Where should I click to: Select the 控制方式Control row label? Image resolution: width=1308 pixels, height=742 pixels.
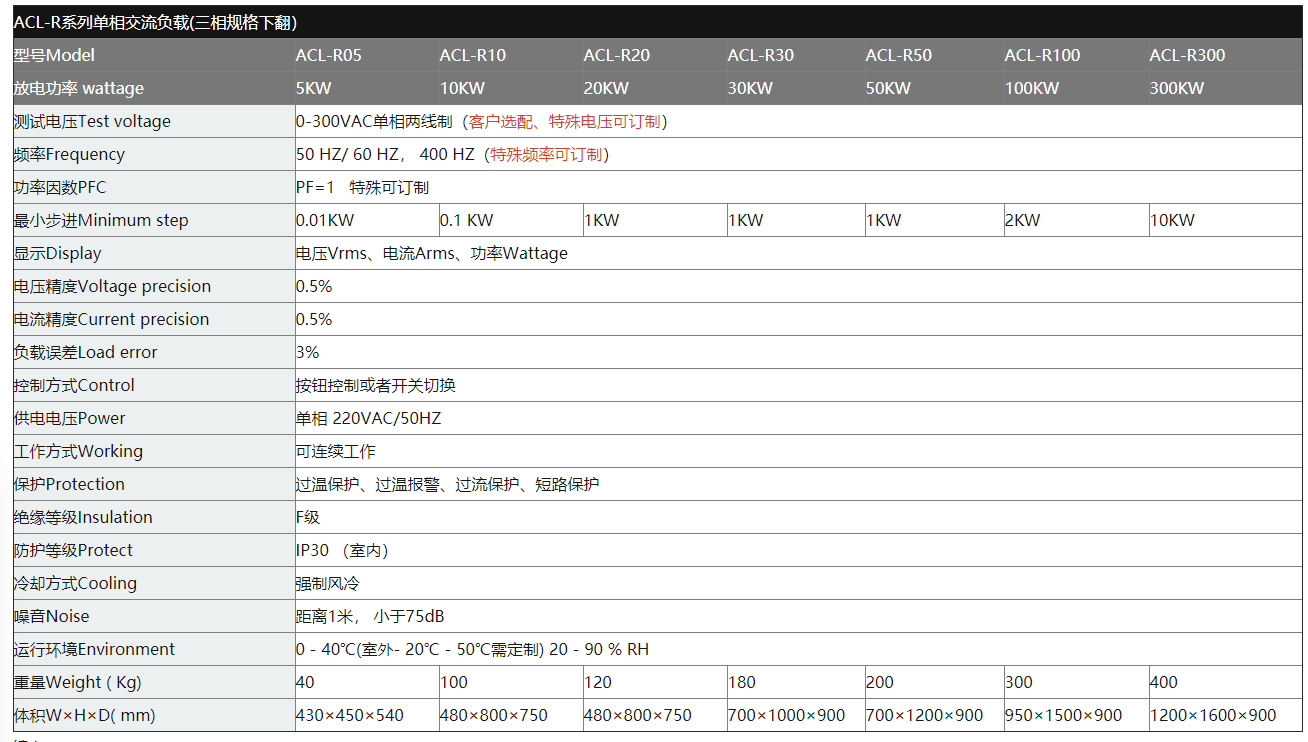[74, 385]
